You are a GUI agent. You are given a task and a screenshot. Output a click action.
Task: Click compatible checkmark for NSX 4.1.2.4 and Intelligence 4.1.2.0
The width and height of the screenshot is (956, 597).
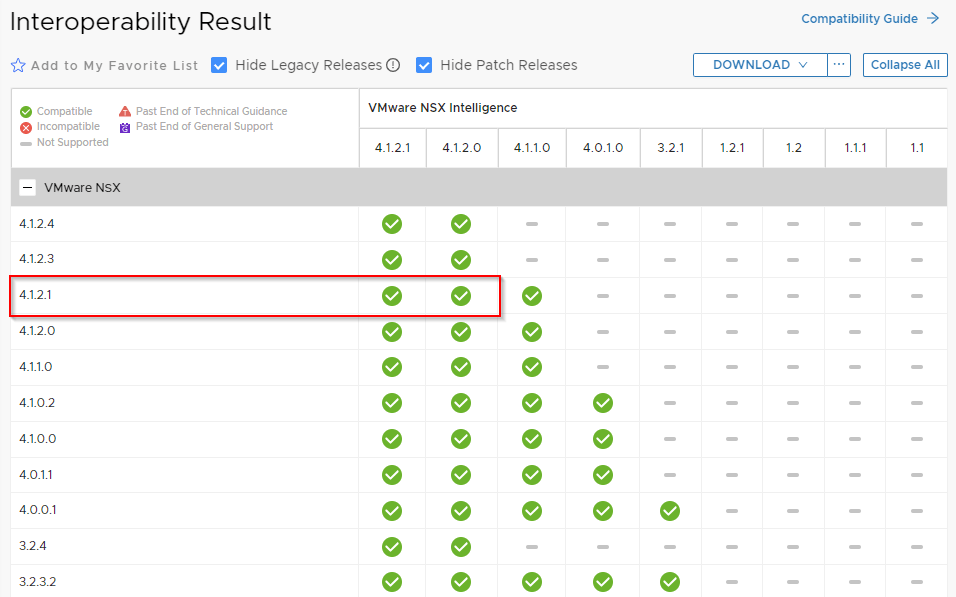point(461,224)
